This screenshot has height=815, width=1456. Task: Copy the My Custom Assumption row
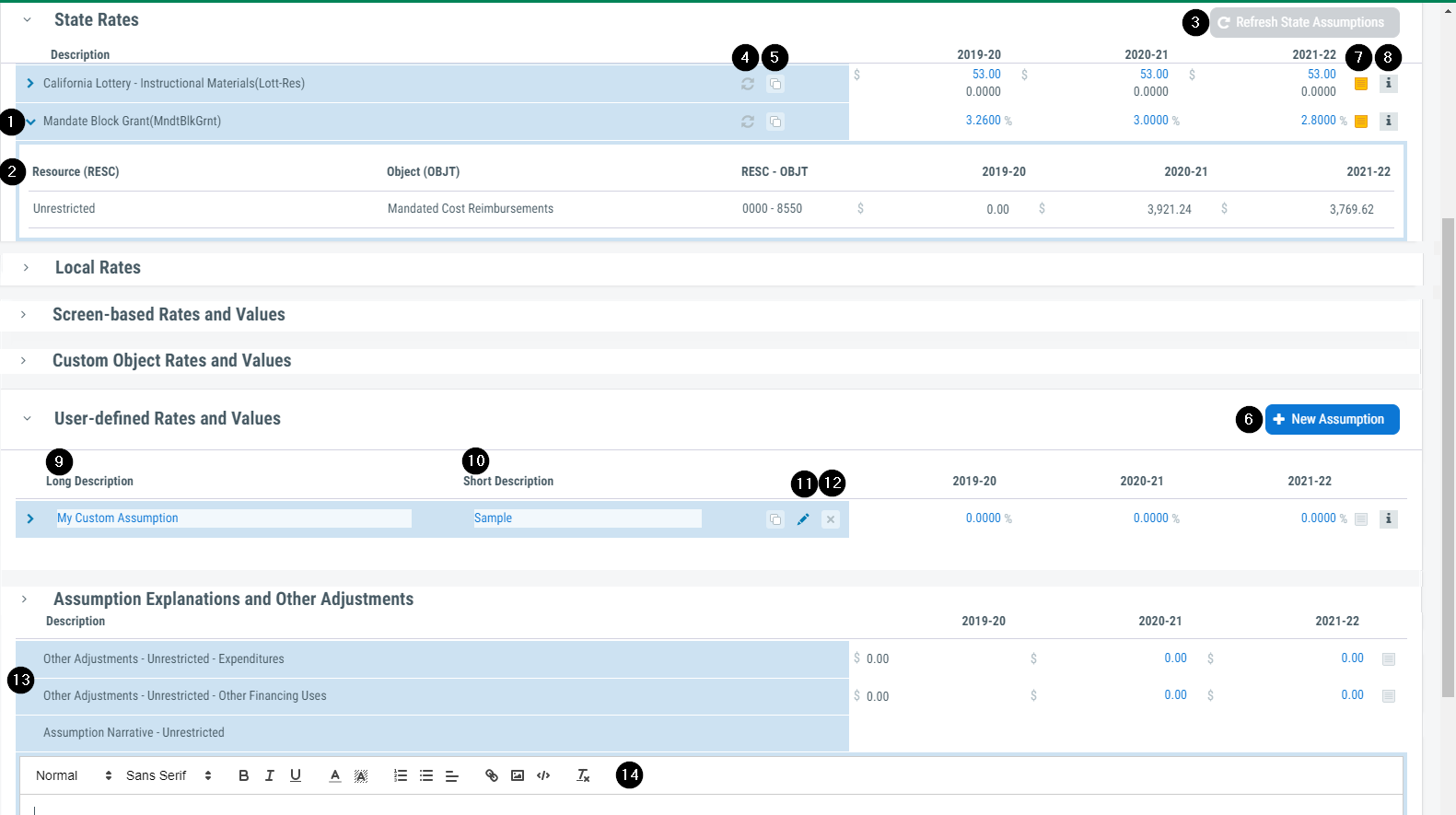[x=775, y=519]
